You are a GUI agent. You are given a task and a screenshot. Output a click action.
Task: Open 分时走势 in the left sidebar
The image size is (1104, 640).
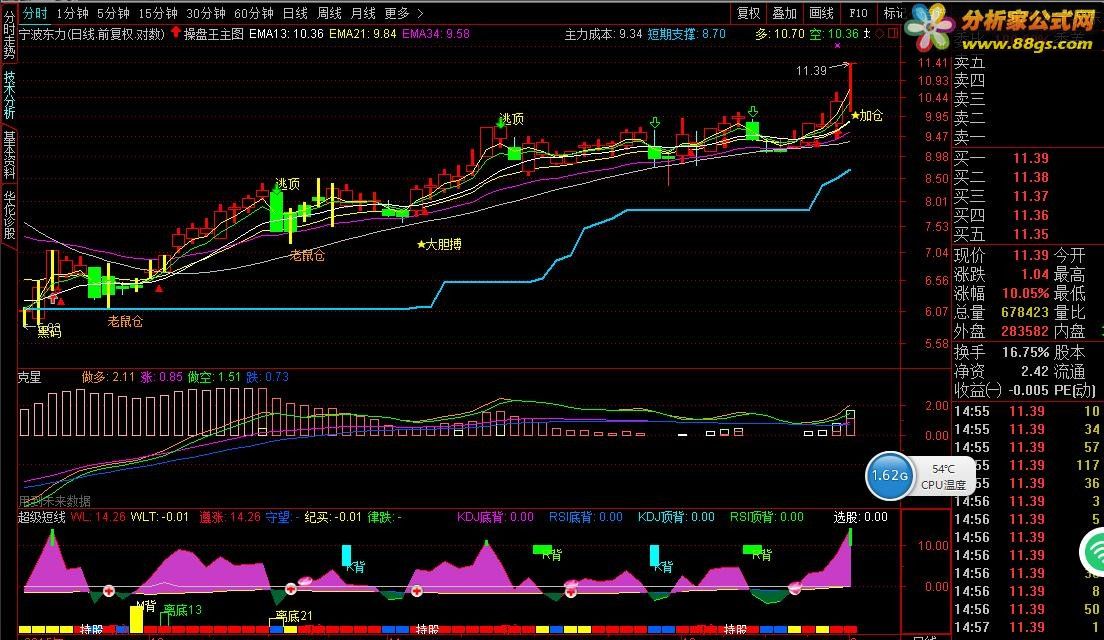coord(8,34)
